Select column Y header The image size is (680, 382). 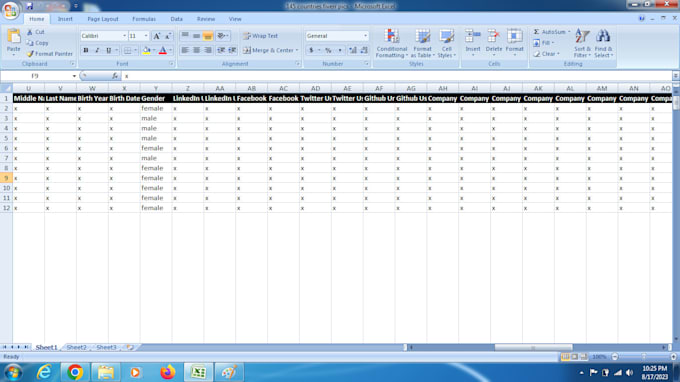tap(156, 88)
